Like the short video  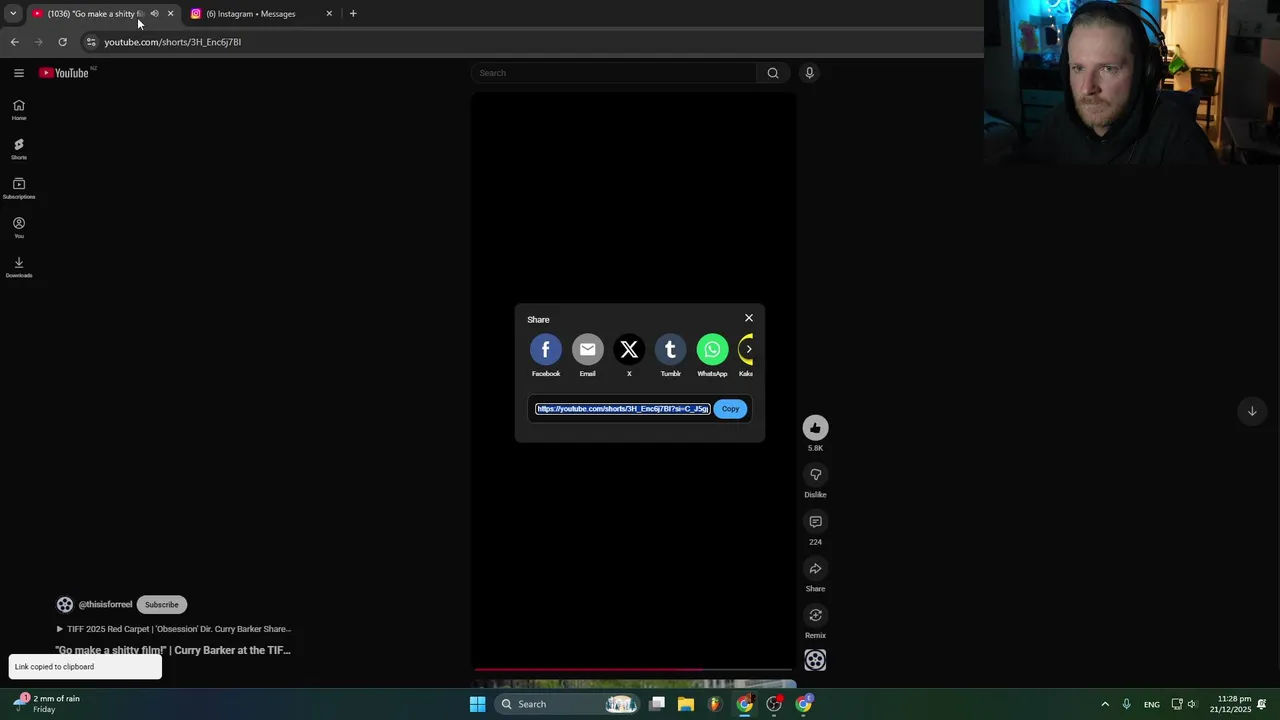pyautogui.click(x=815, y=428)
